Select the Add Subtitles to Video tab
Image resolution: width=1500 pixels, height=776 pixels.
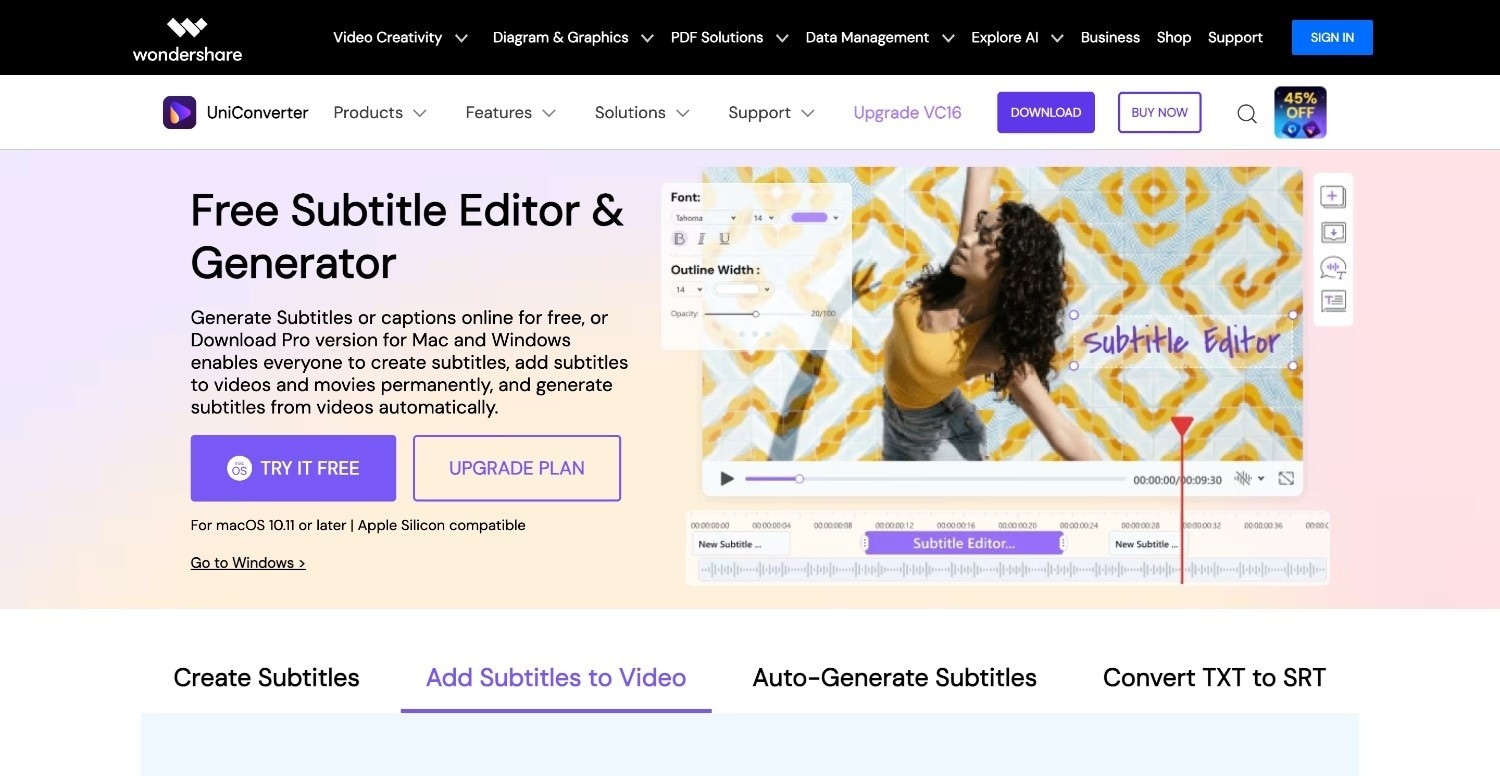pos(556,678)
